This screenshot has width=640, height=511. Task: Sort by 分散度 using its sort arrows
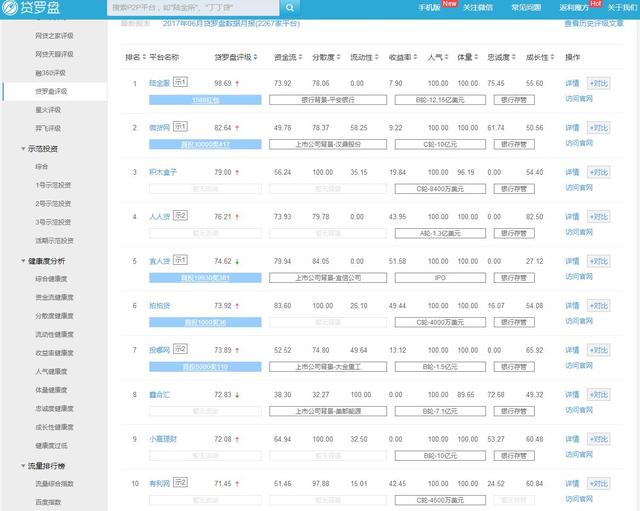click(338, 58)
